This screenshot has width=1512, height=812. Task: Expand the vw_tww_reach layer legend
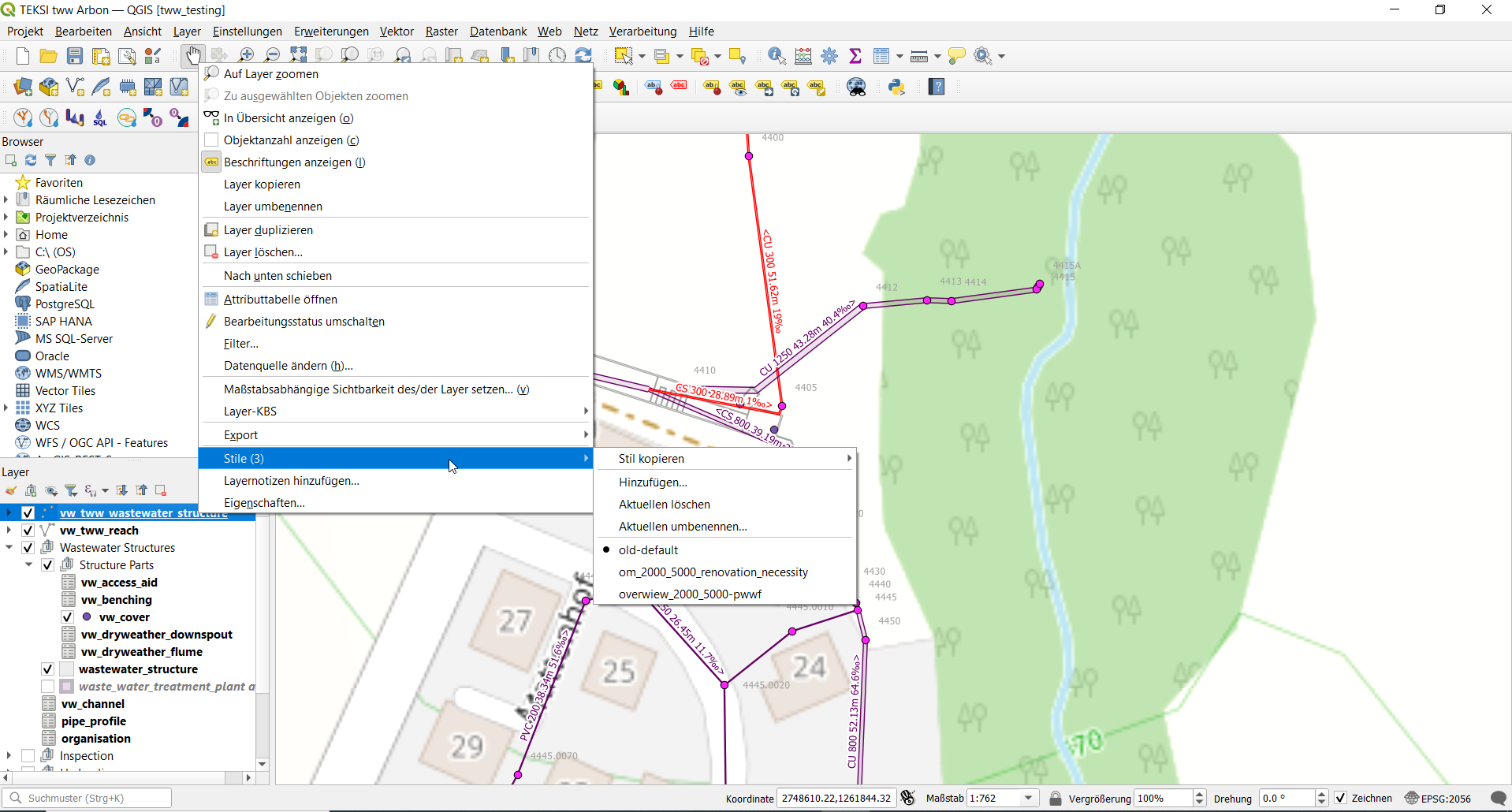tap(9, 531)
